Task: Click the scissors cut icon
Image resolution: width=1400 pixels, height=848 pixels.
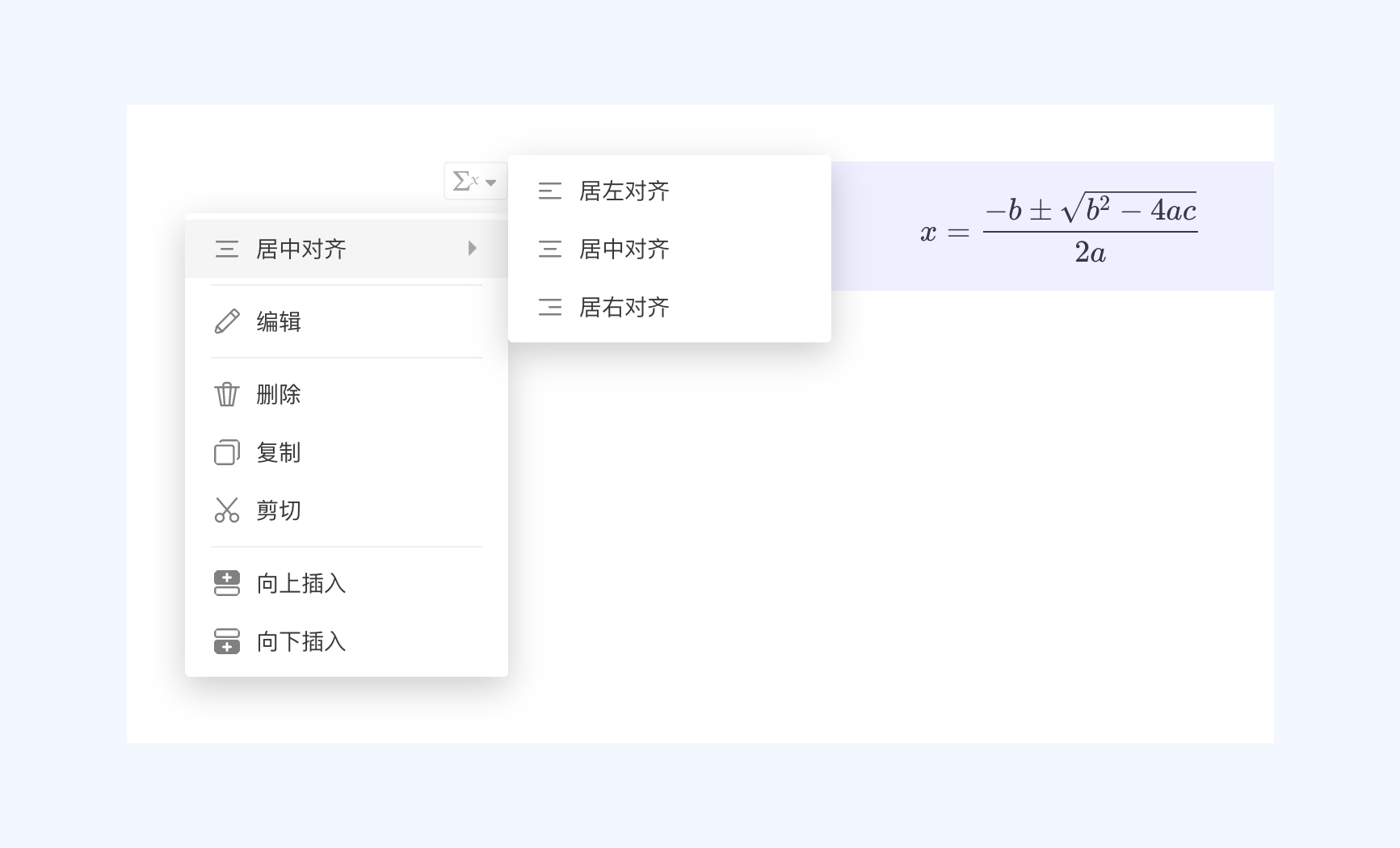Action: [227, 510]
